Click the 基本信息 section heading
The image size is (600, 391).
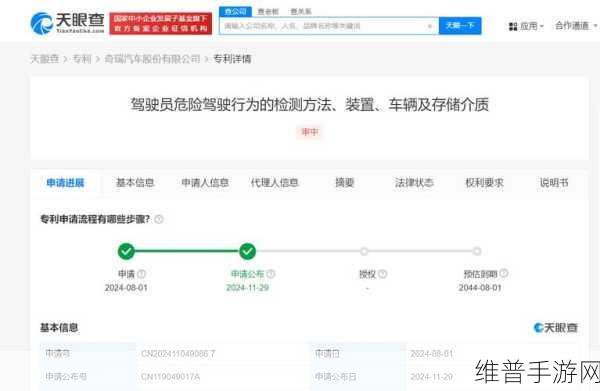click(x=59, y=328)
